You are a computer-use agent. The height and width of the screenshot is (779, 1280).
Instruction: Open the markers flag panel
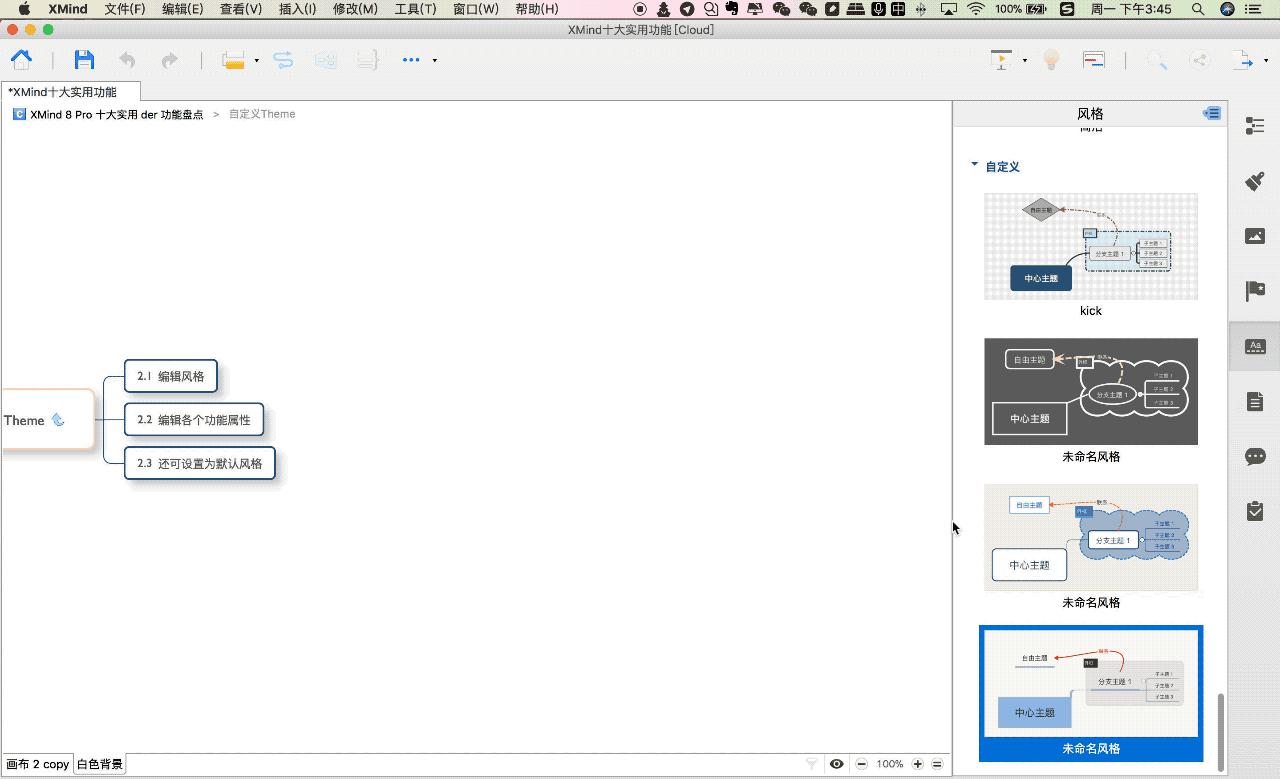pyautogui.click(x=1255, y=291)
